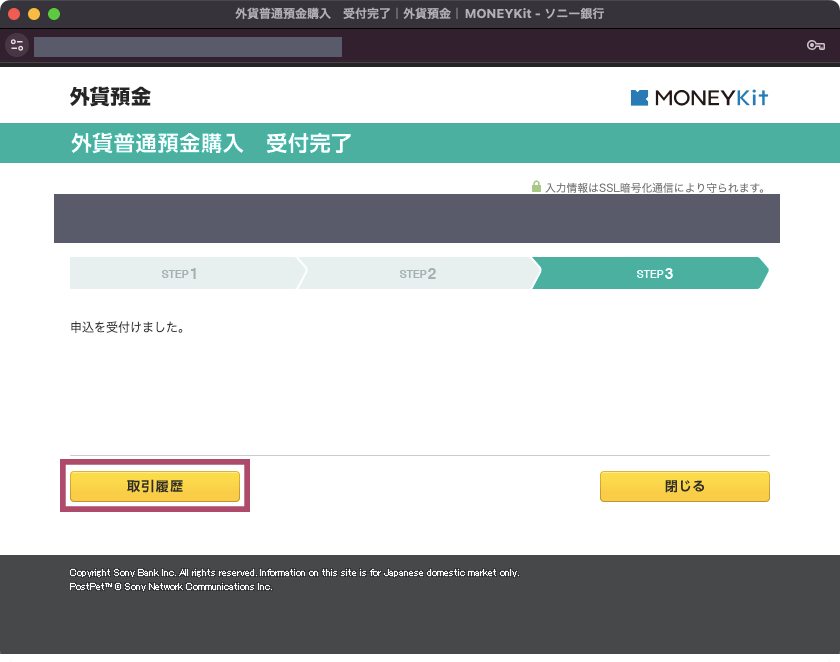This screenshot has height=662, width=840.
Task: Click the green SSL lock icon
Action: pos(536,186)
